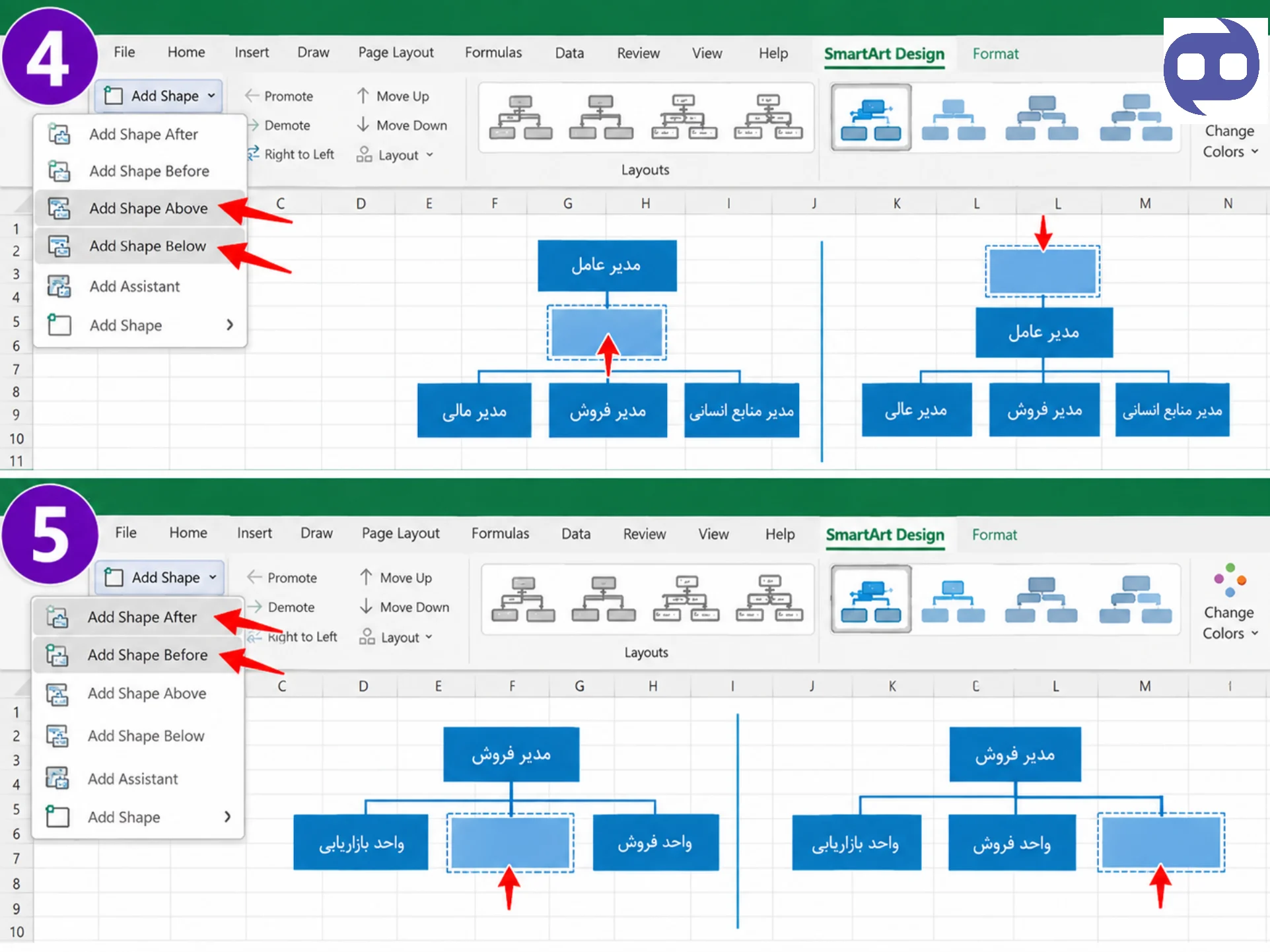Click Demote in the step 5 ribbon

point(282,607)
